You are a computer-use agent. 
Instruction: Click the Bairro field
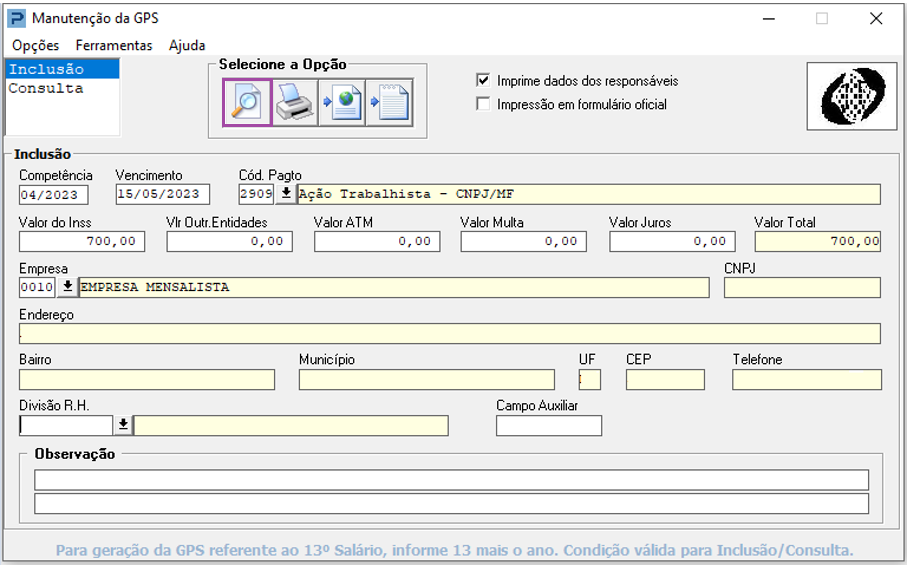point(147,379)
